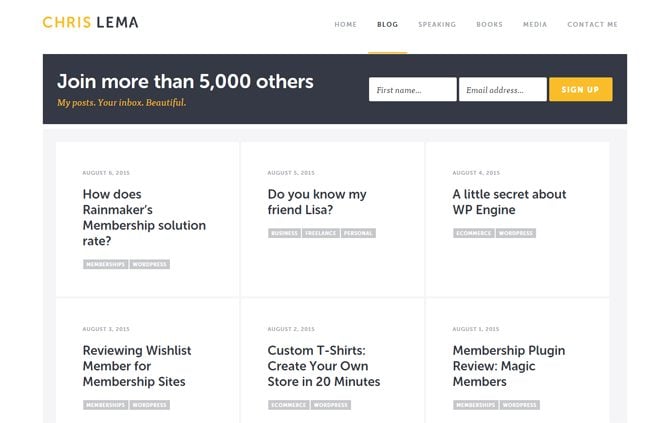
Task: Click Ecommerce tag under WP Engine post
Action: (473, 233)
